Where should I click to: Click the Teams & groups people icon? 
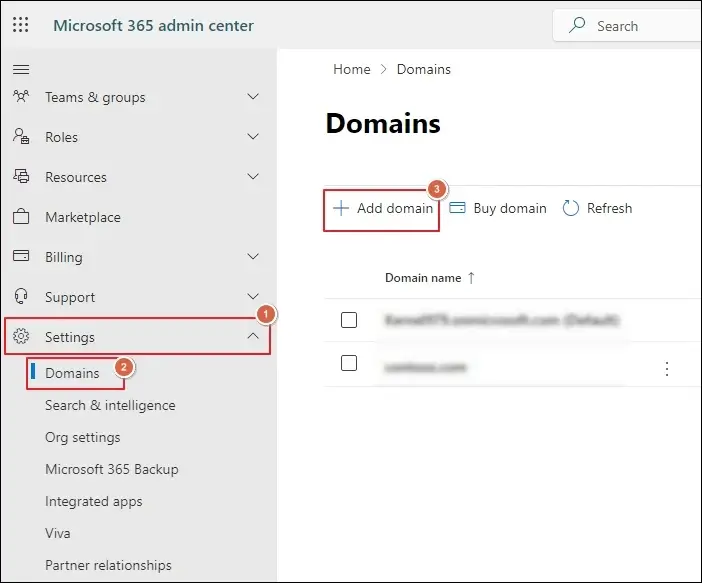(21, 96)
